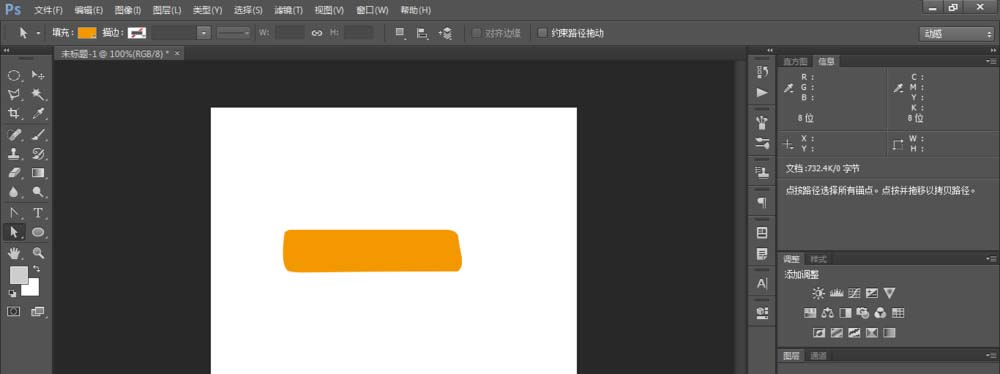Screen dimensions: 1000x374
Task: Open the stroke color swatch
Action: pyautogui.click(x=136, y=33)
